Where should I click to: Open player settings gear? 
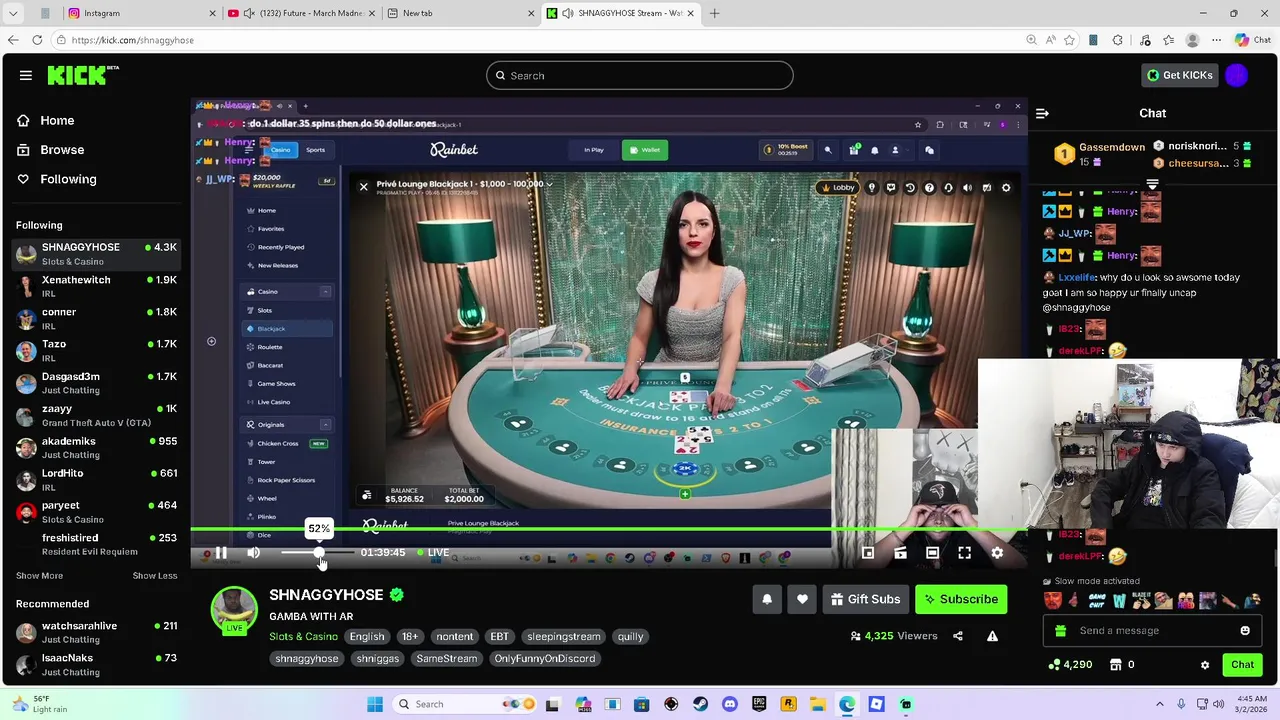[x=997, y=553]
